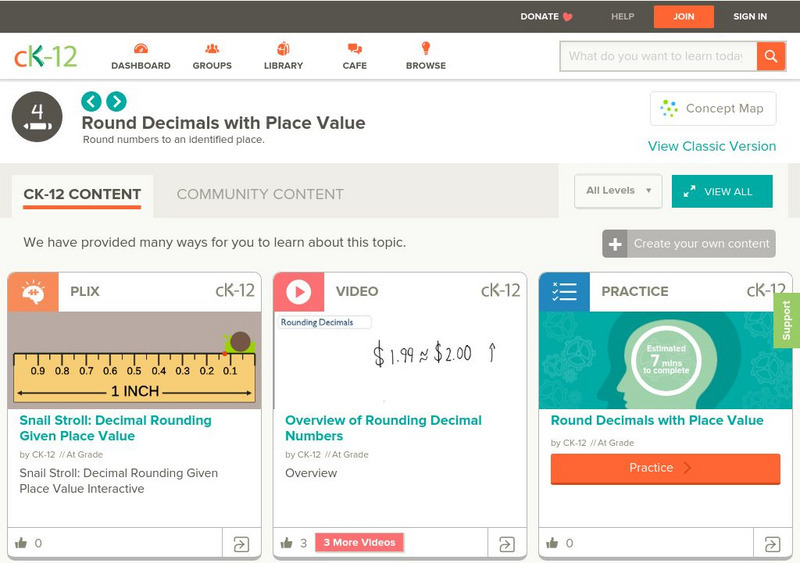Open Snail Stroll: Decimal Rounding link
Viewport: 800px width, 563px height.
pyautogui.click(x=115, y=428)
